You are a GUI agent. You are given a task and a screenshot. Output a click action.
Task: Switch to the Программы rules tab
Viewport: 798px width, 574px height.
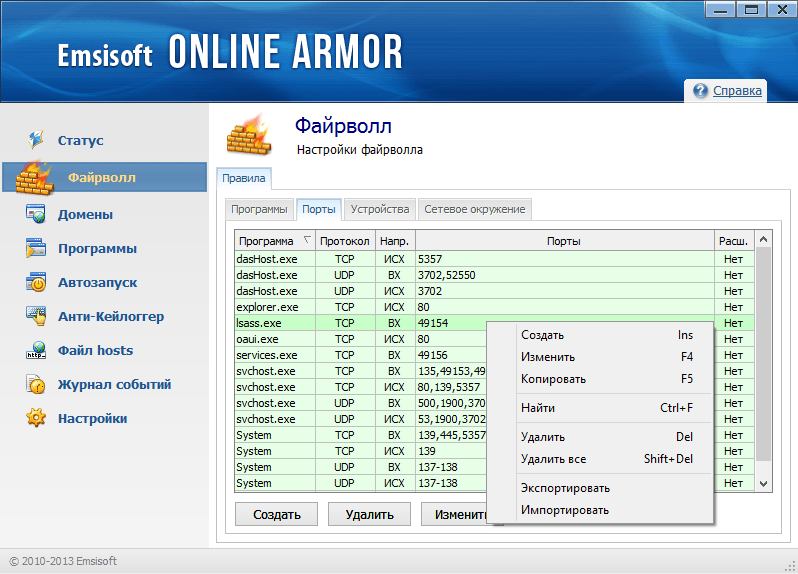(x=260, y=209)
